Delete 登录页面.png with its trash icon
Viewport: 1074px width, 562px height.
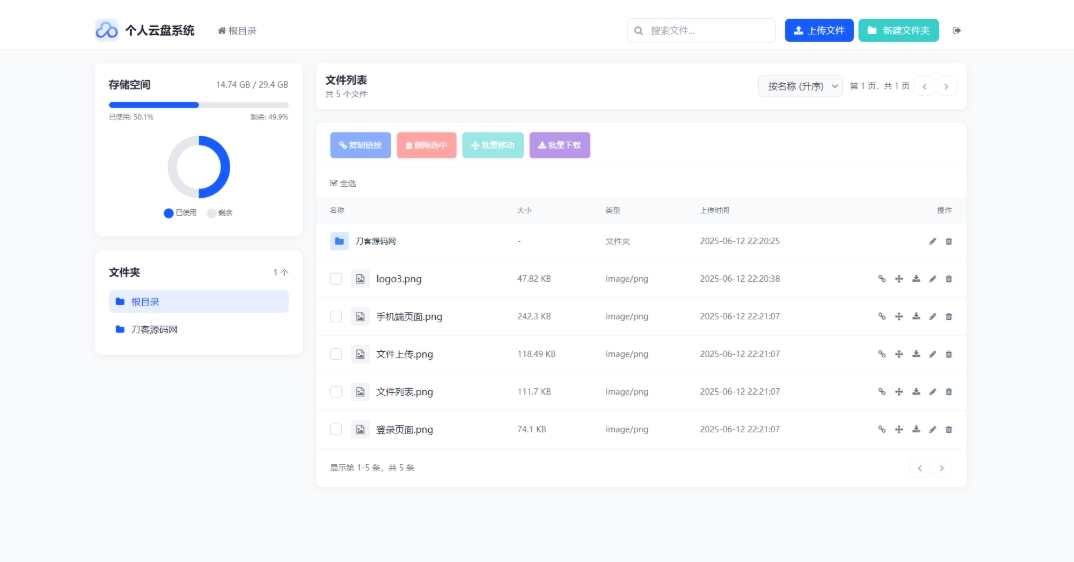pyautogui.click(x=949, y=429)
